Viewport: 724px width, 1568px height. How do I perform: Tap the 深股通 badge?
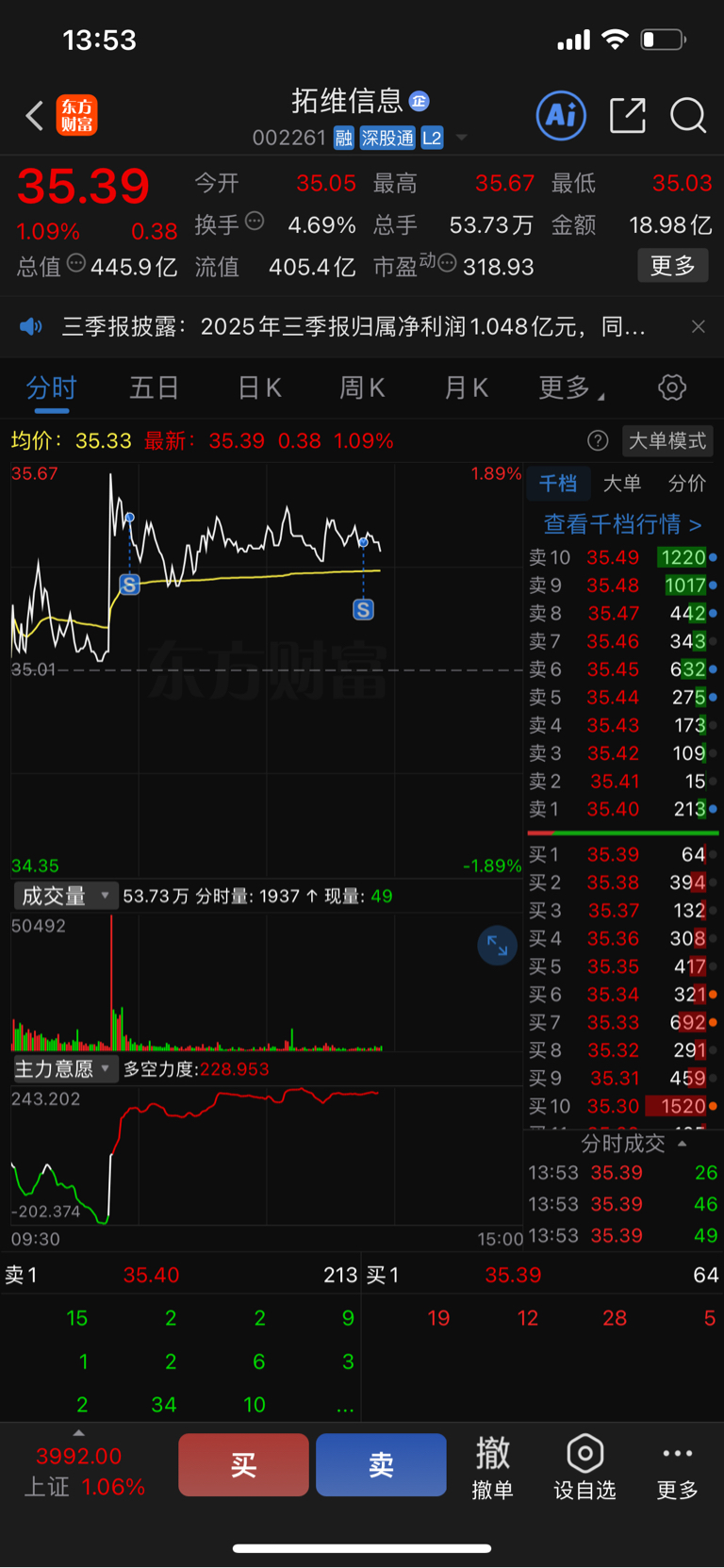coord(387,139)
